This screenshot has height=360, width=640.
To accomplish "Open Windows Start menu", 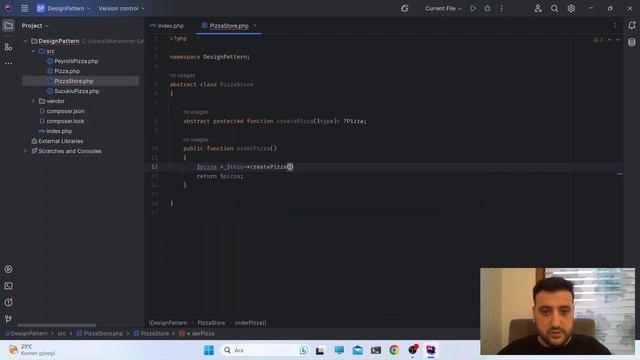I will click(x=209, y=350).
